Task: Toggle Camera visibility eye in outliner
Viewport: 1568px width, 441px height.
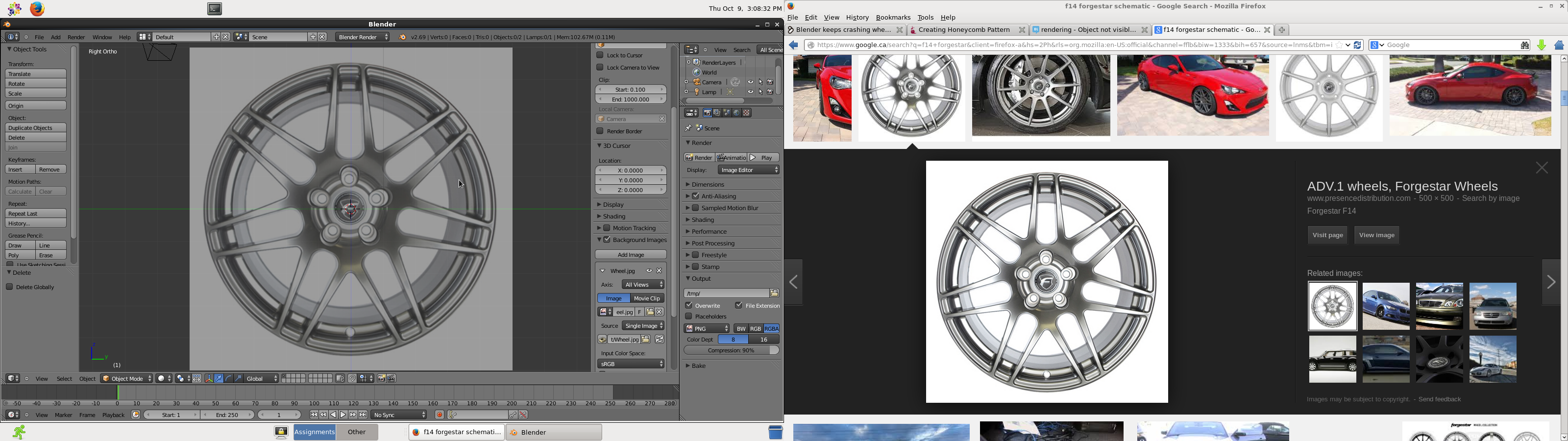Action: 751,82
